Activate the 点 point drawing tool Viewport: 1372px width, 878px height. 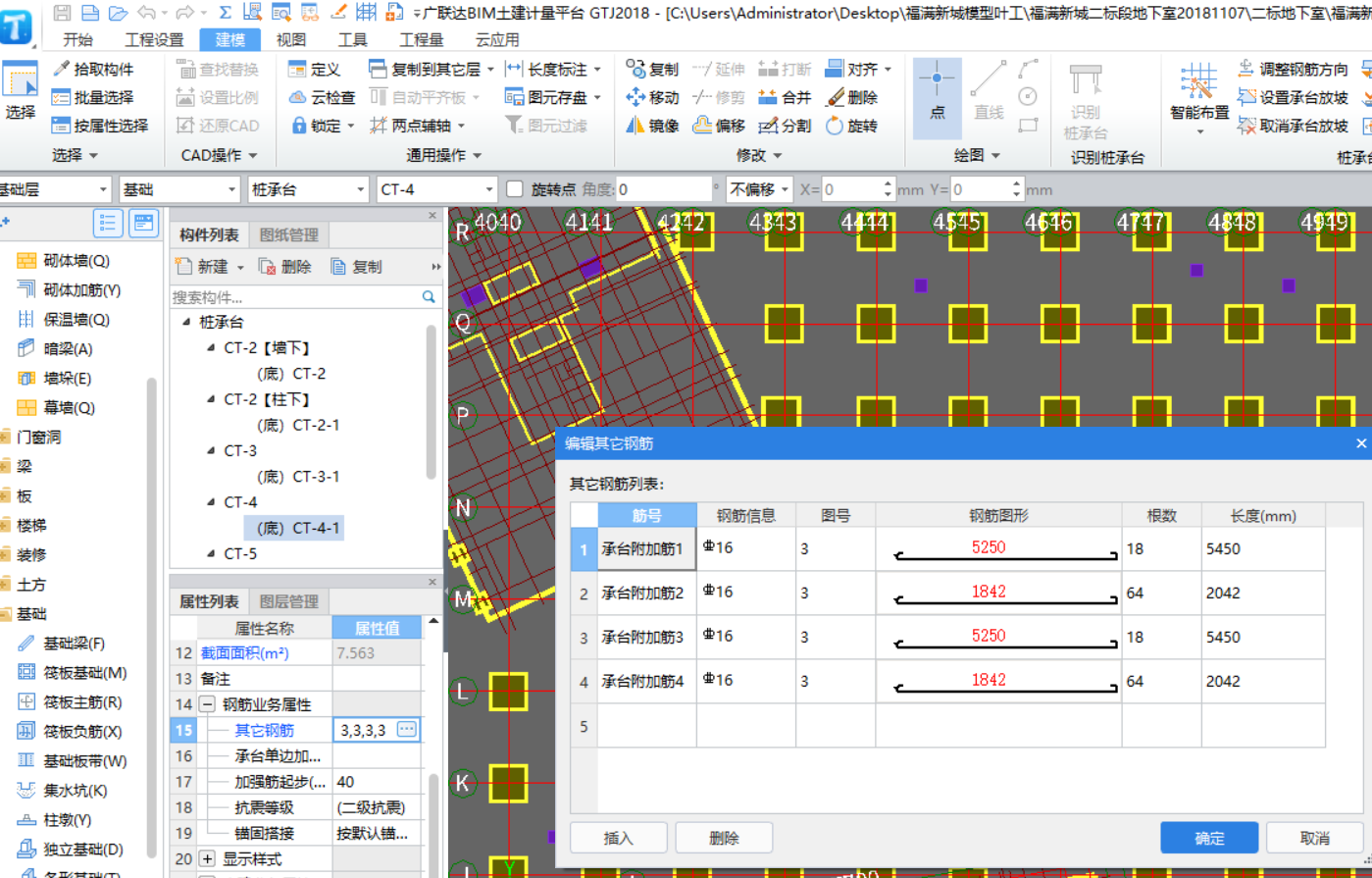coord(938,96)
